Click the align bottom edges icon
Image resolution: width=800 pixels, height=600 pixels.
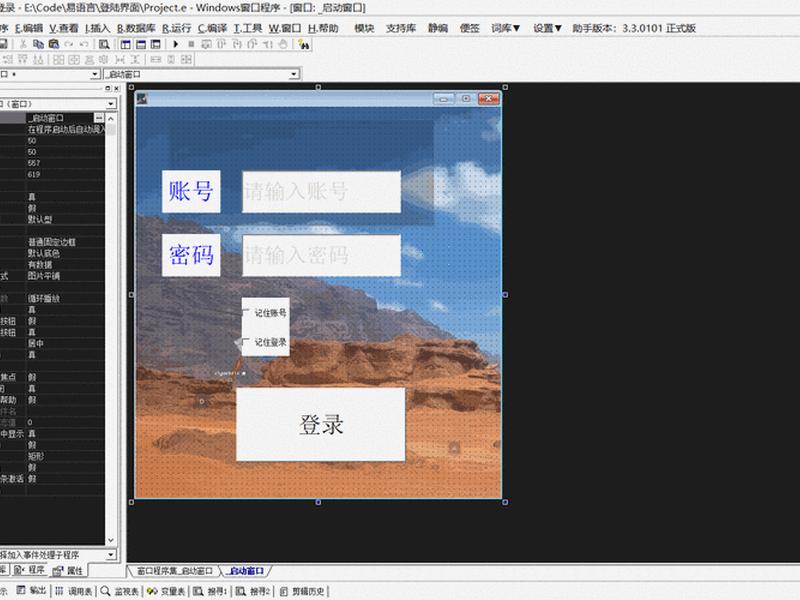(38, 60)
